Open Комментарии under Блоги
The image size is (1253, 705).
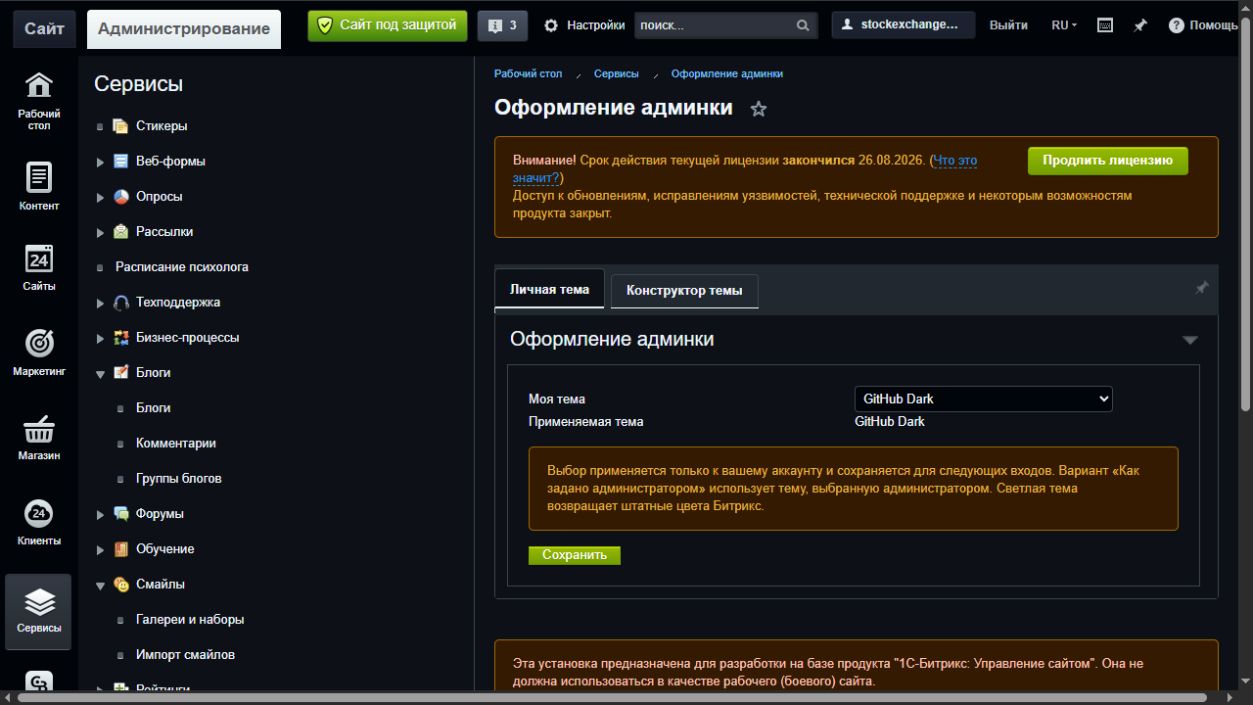[x=176, y=444]
